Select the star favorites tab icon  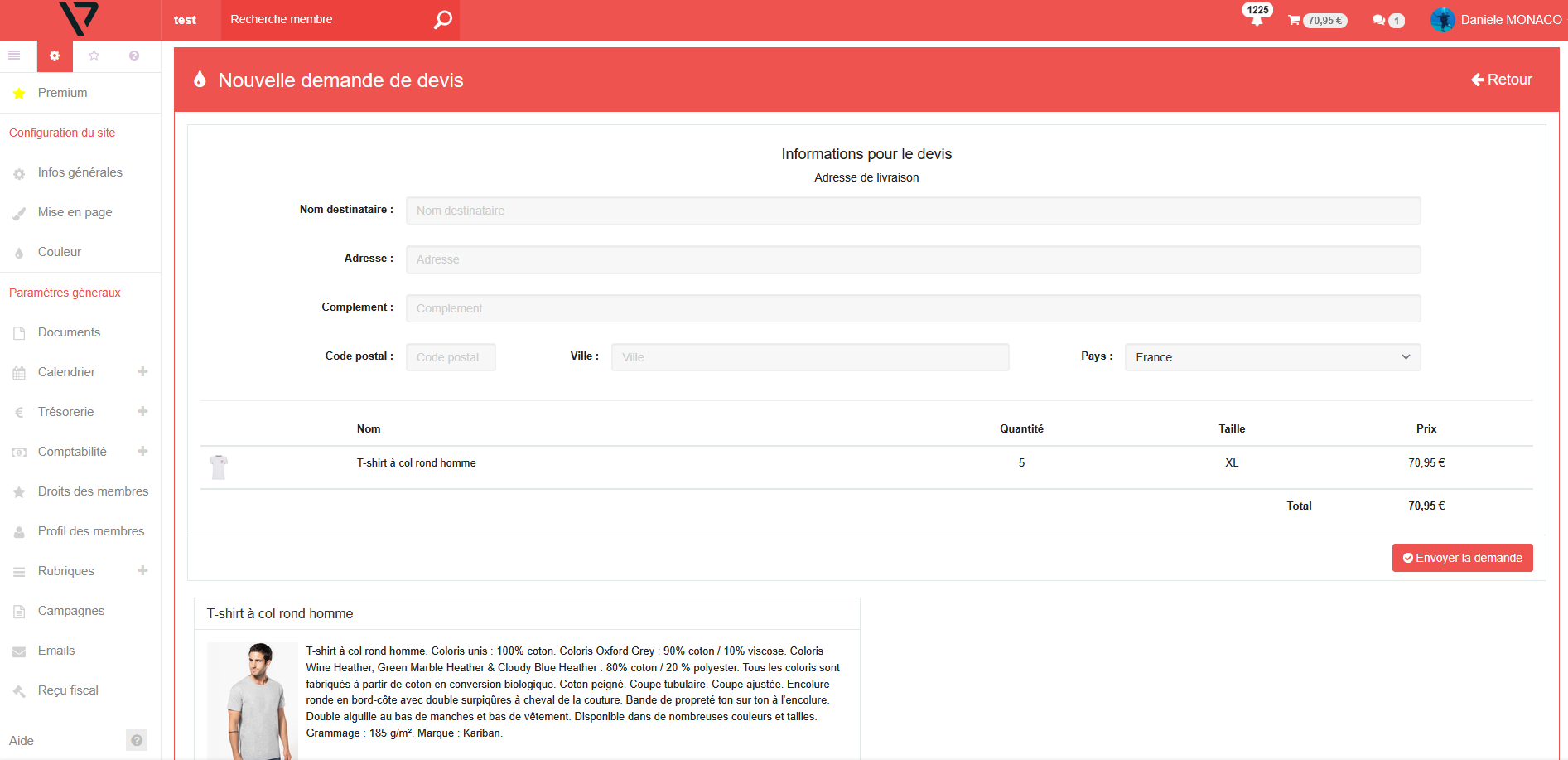click(x=94, y=56)
